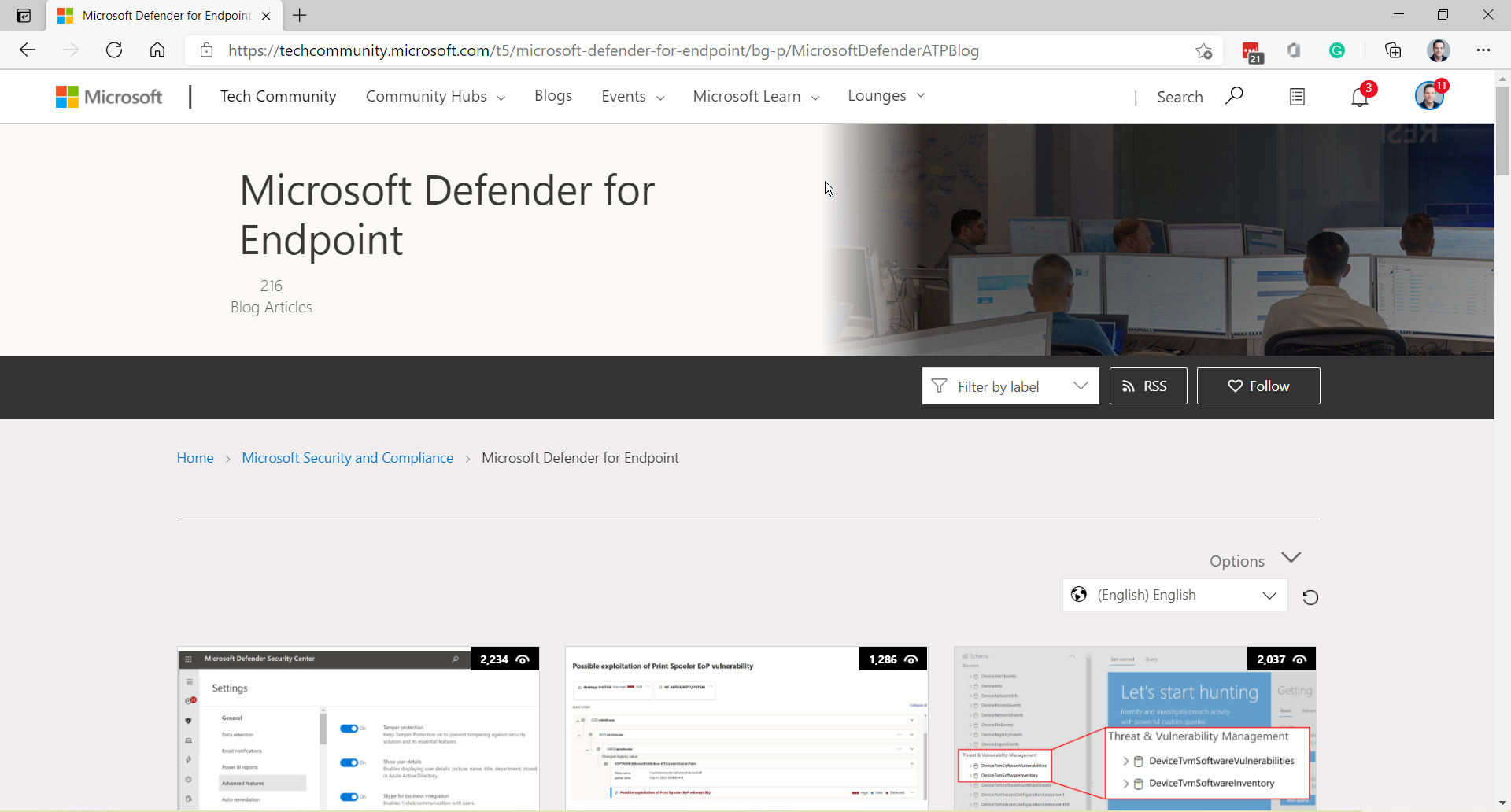Reload the page with refresh icon
Viewport: 1511px width, 812px height.
click(114, 50)
